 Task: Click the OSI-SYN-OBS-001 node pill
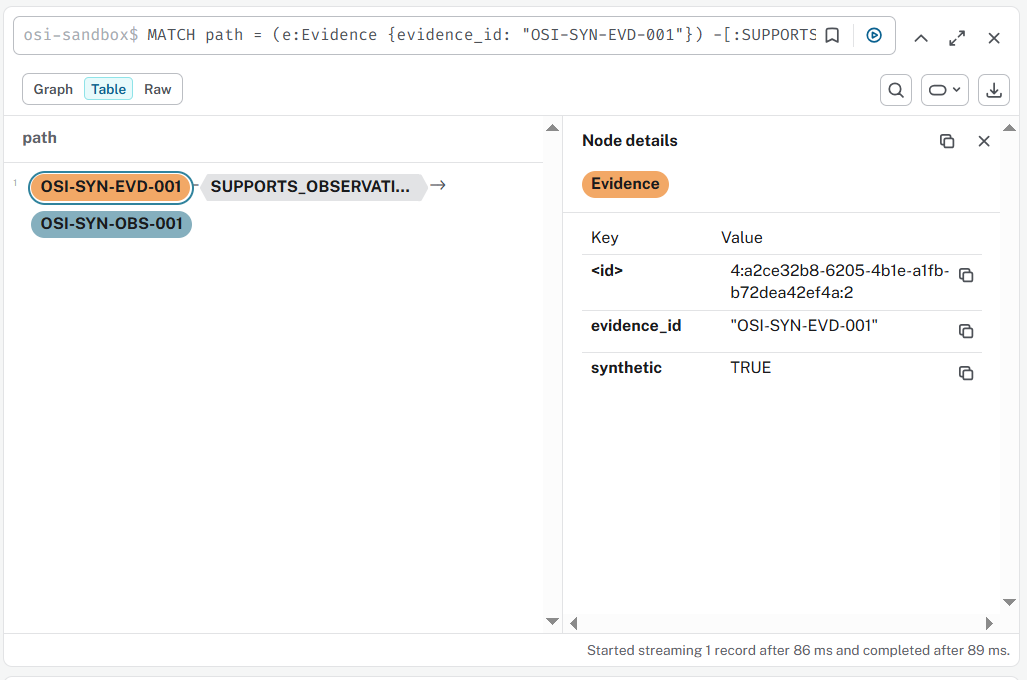pos(111,224)
